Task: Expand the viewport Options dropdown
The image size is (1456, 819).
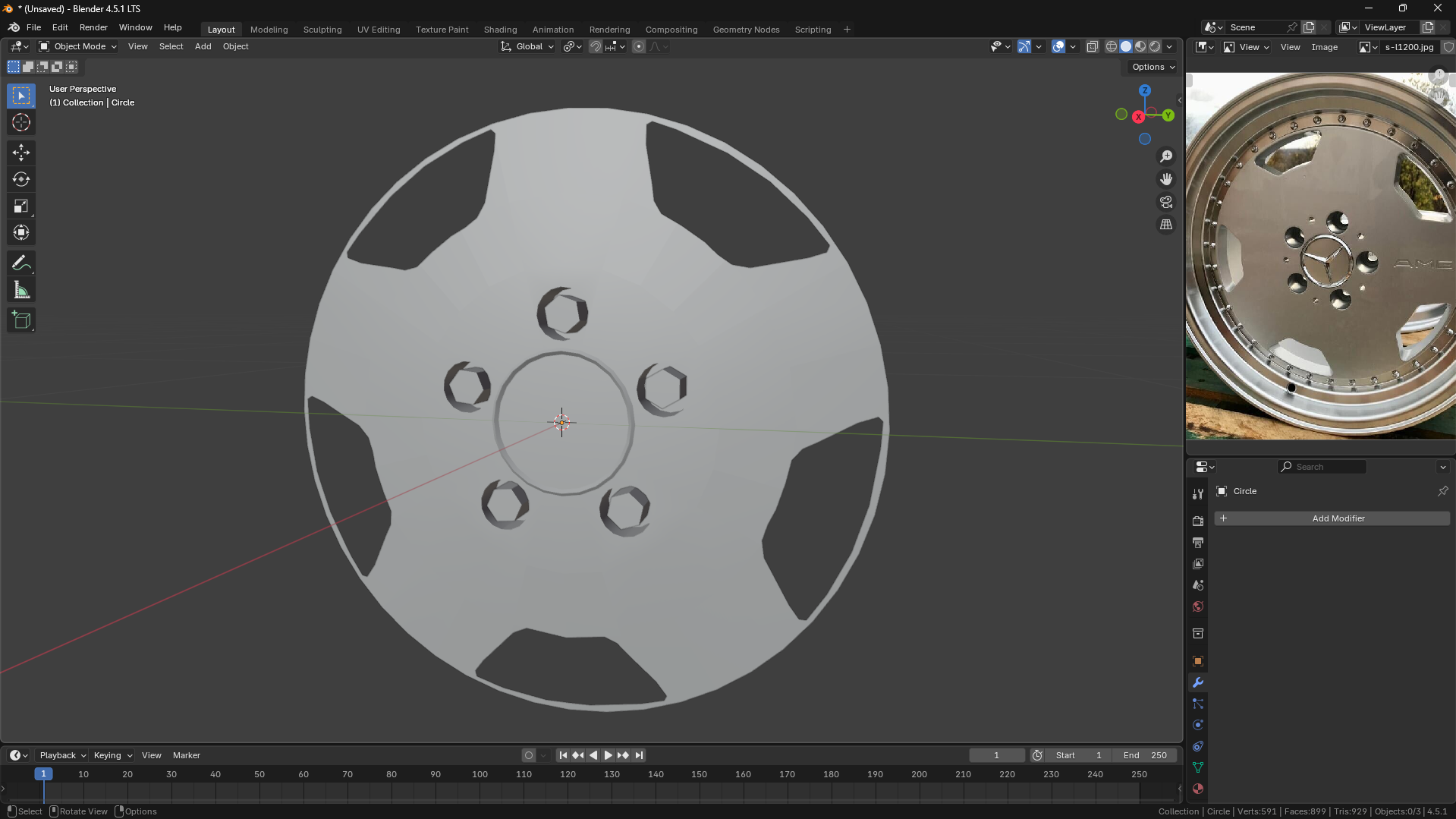Action: (x=1153, y=67)
